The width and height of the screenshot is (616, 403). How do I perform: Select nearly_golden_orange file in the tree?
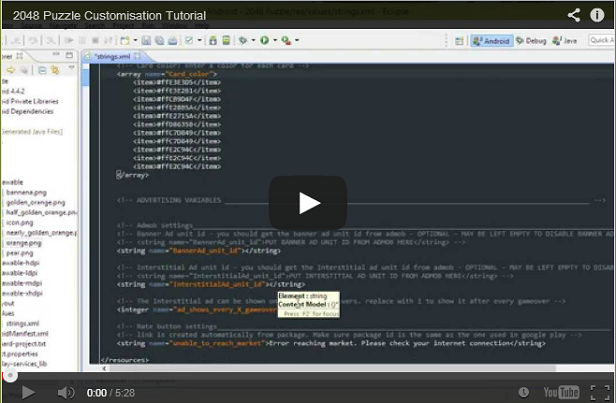(41, 233)
